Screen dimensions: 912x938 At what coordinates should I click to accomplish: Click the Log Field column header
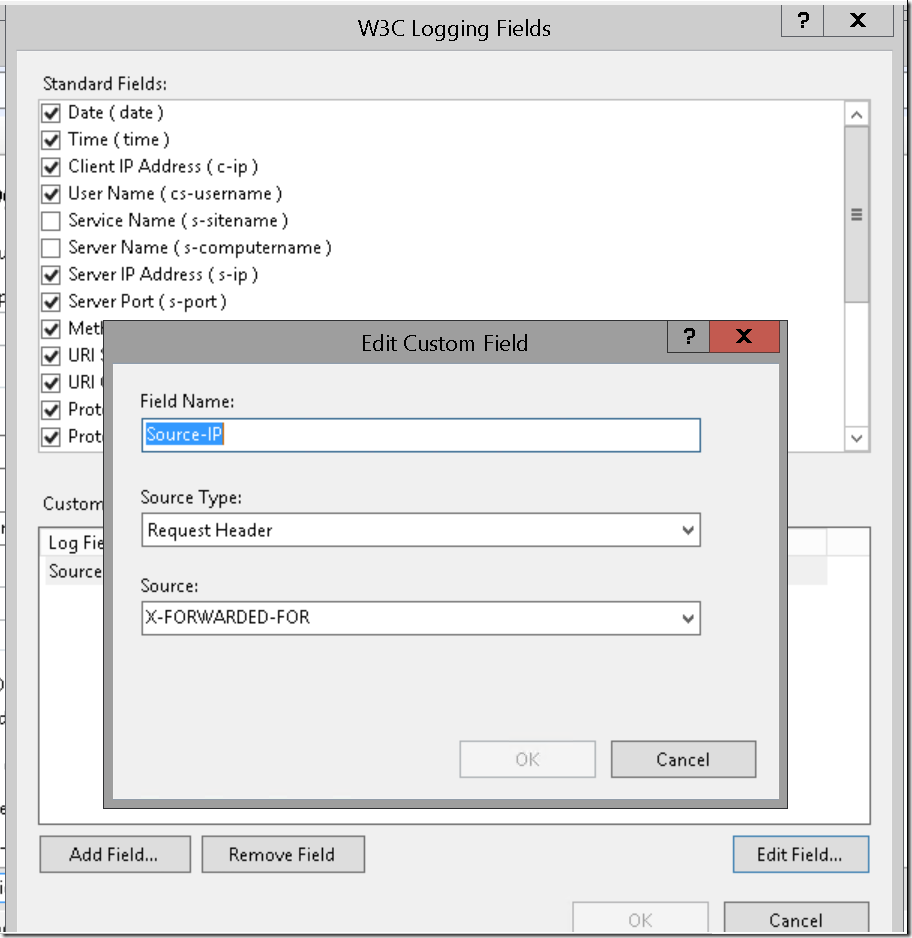point(73,543)
